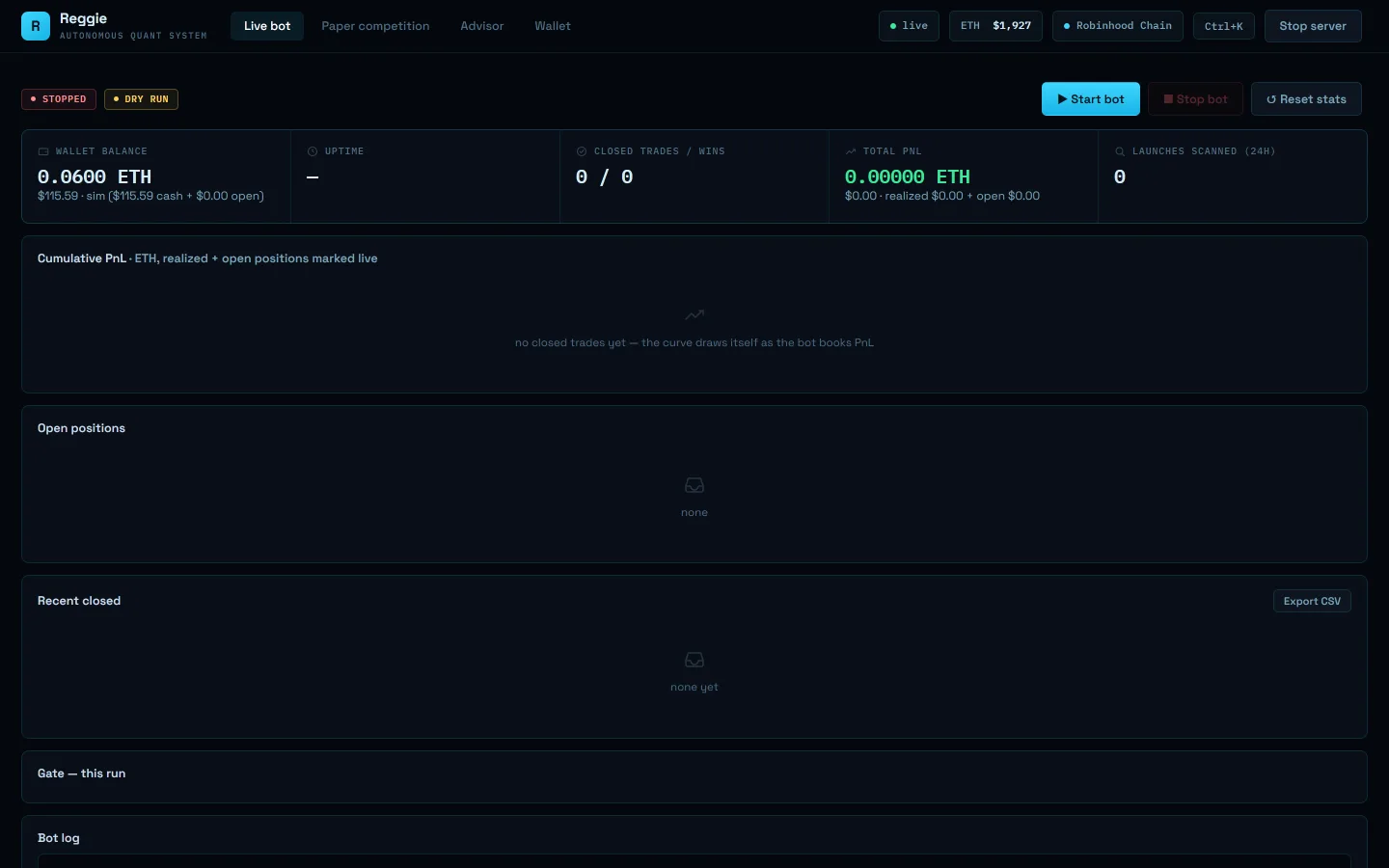Screen dimensions: 1389x868
Task: Open the Paper competition tab
Action: pyautogui.click(x=375, y=26)
